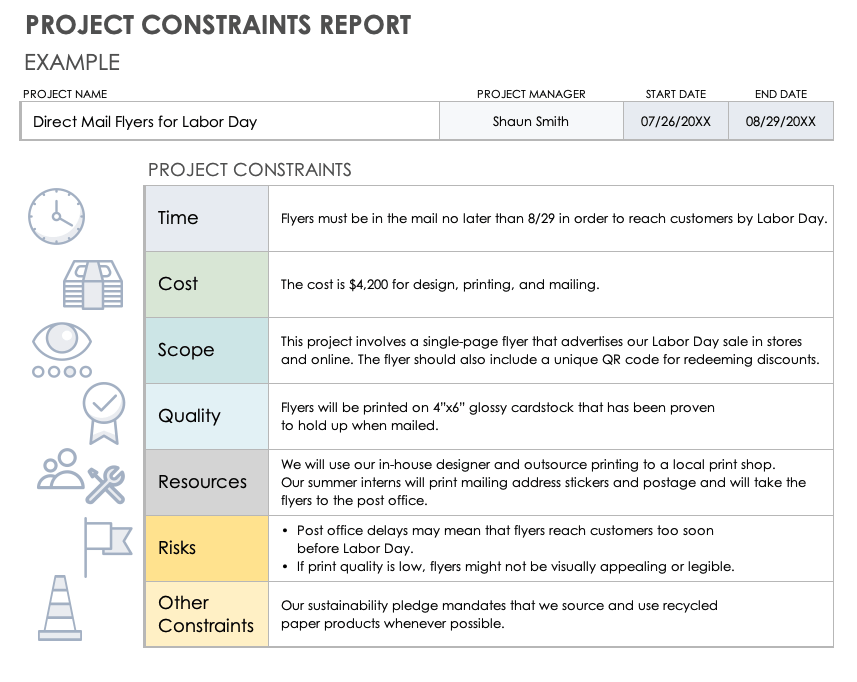The image size is (857, 682).
Task: Click the wrench and screwdriver icon
Action: [105, 485]
